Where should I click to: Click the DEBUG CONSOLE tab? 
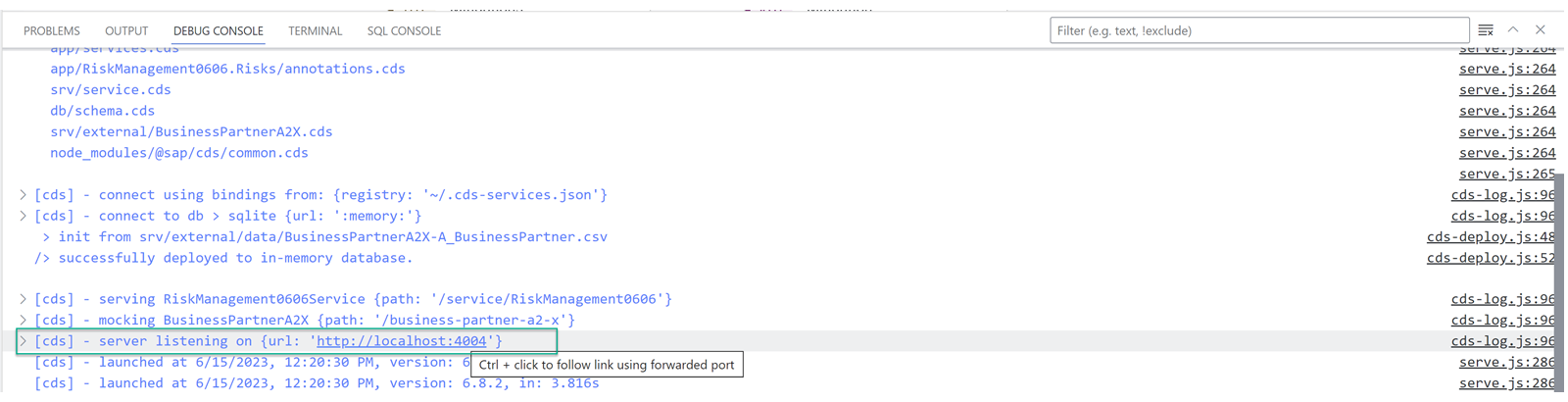coord(219,31)
